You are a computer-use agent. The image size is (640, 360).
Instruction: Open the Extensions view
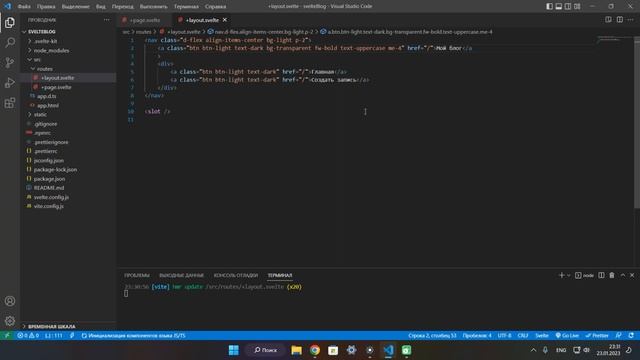(10, 102)
